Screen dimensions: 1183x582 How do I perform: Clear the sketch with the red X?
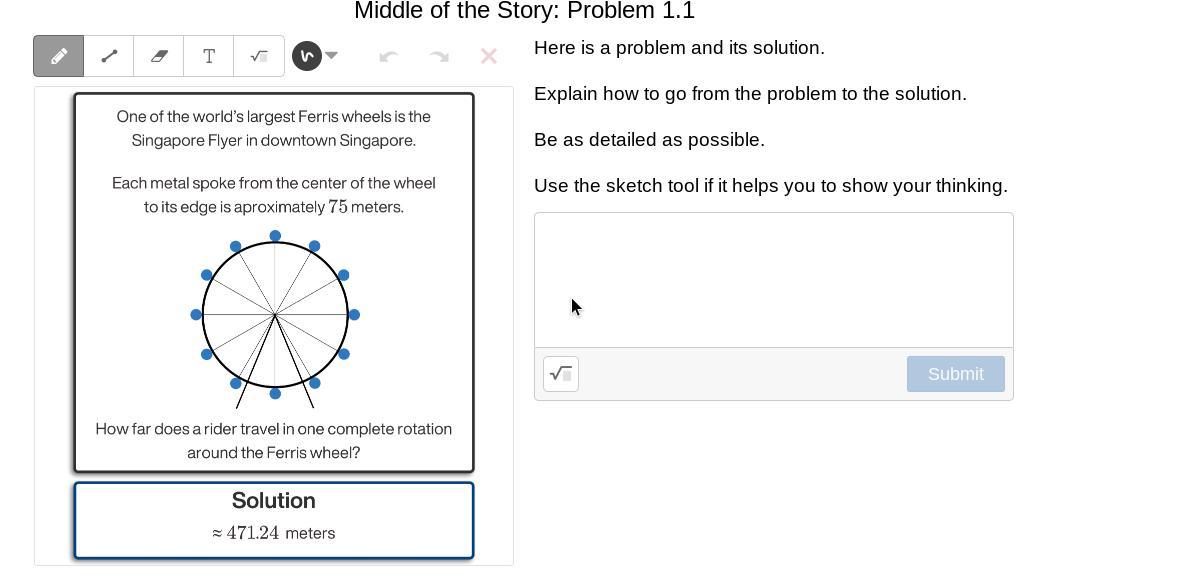coord(489,56)
